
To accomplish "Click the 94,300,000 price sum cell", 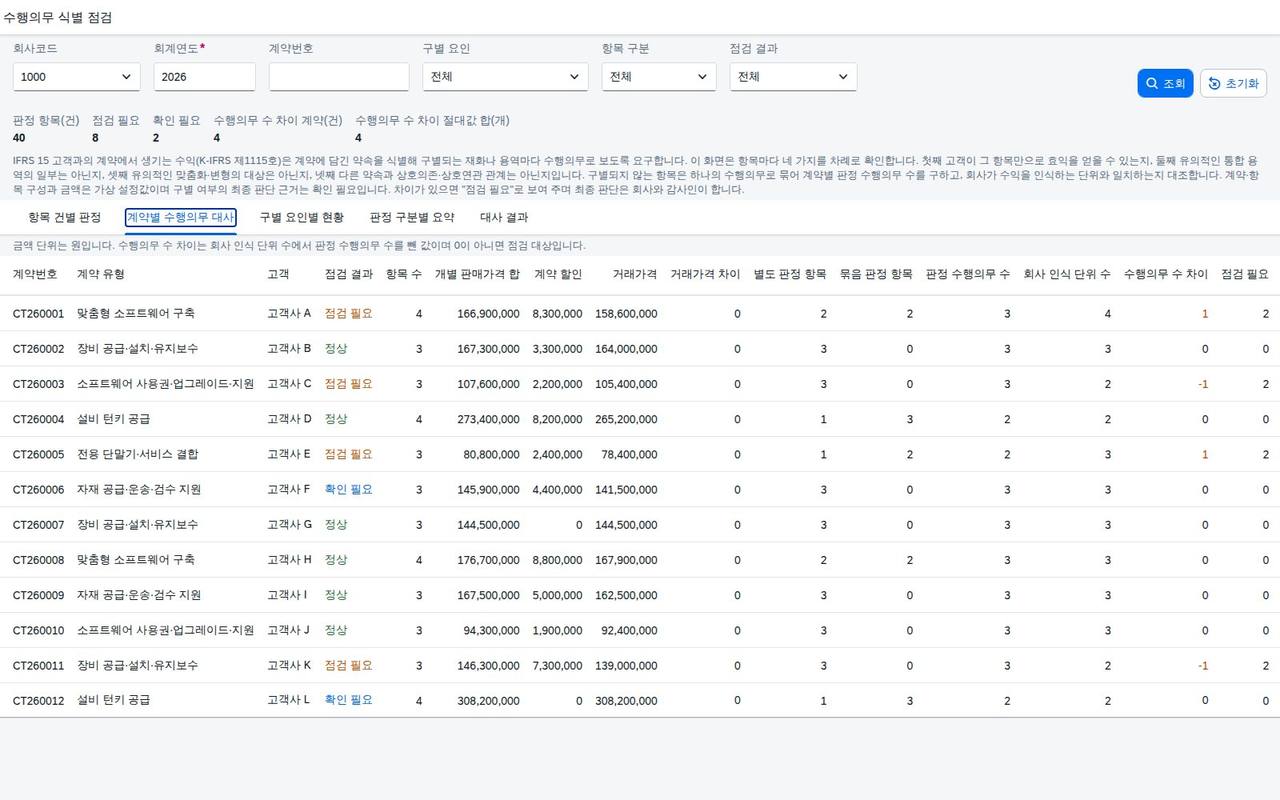I will (492, 630).
